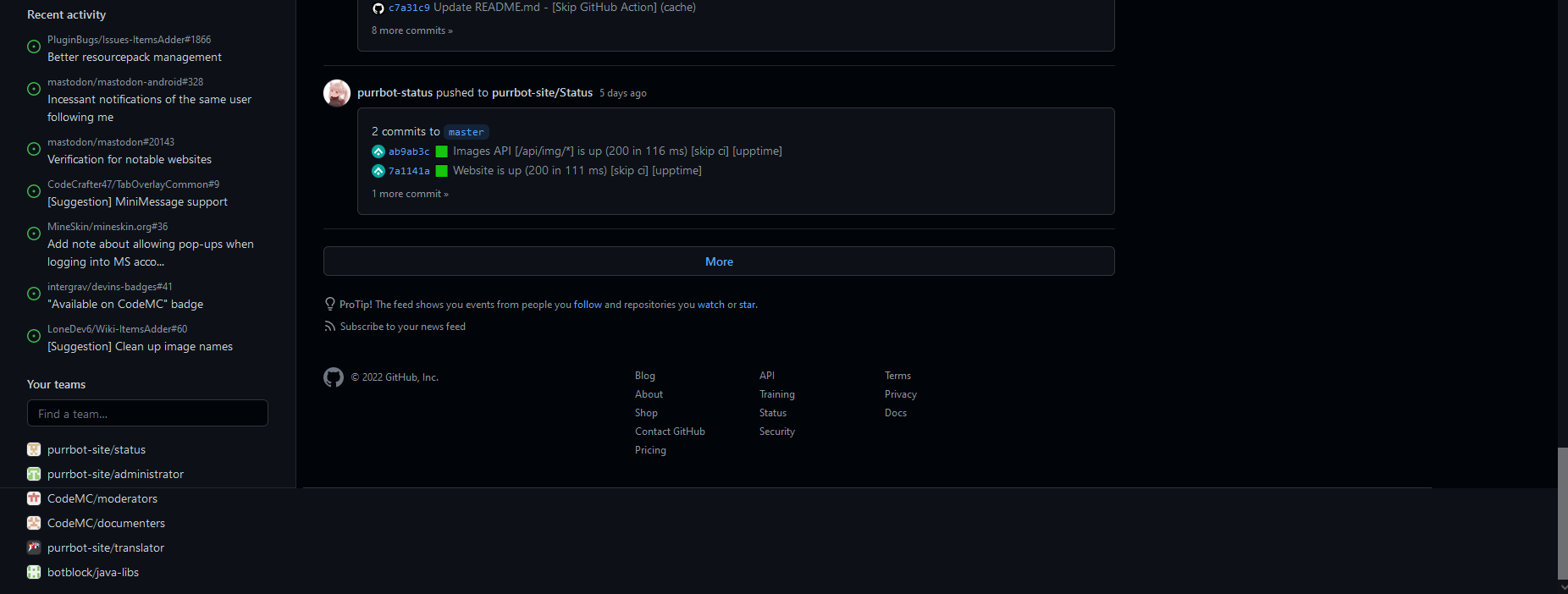Screen dimensions: 1568x594
Task: Open purrbot-site/Status repository link
Action: [x=542, y=93]
